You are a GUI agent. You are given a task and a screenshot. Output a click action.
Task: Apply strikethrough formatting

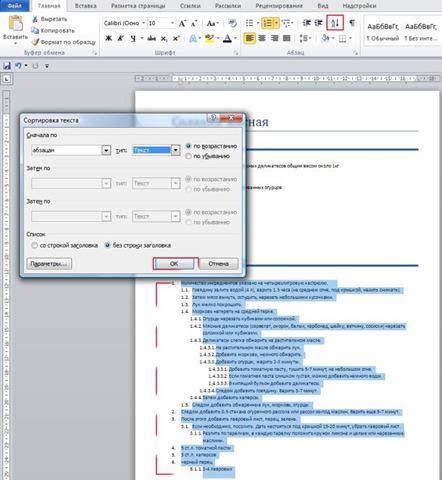152,39
